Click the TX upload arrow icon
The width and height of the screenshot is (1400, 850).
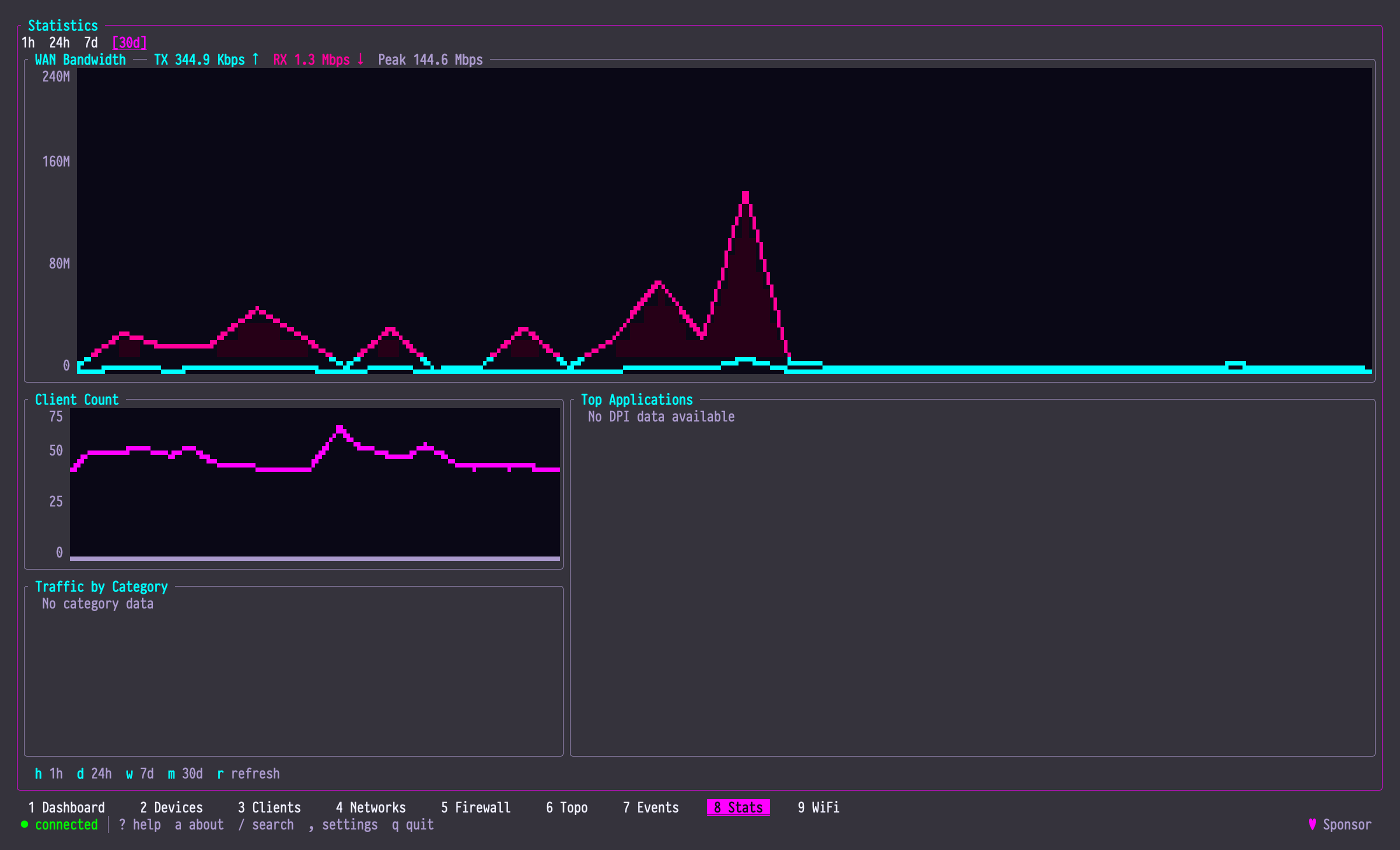point(255,59)
